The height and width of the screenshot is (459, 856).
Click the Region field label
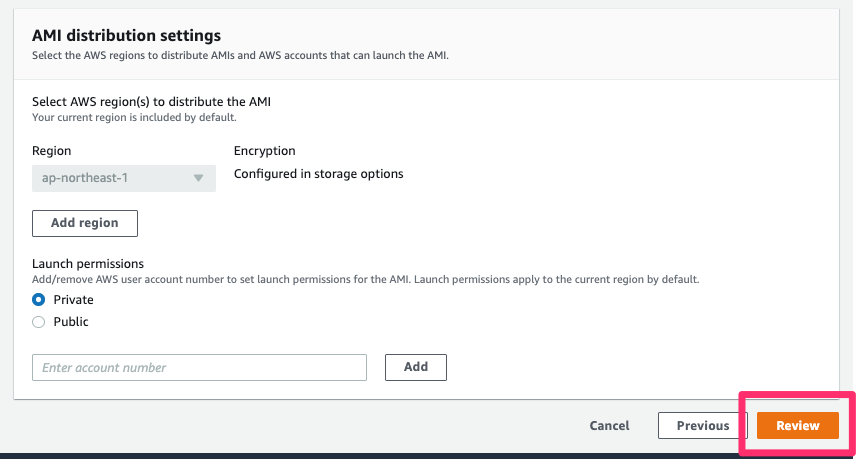[52, 151]
